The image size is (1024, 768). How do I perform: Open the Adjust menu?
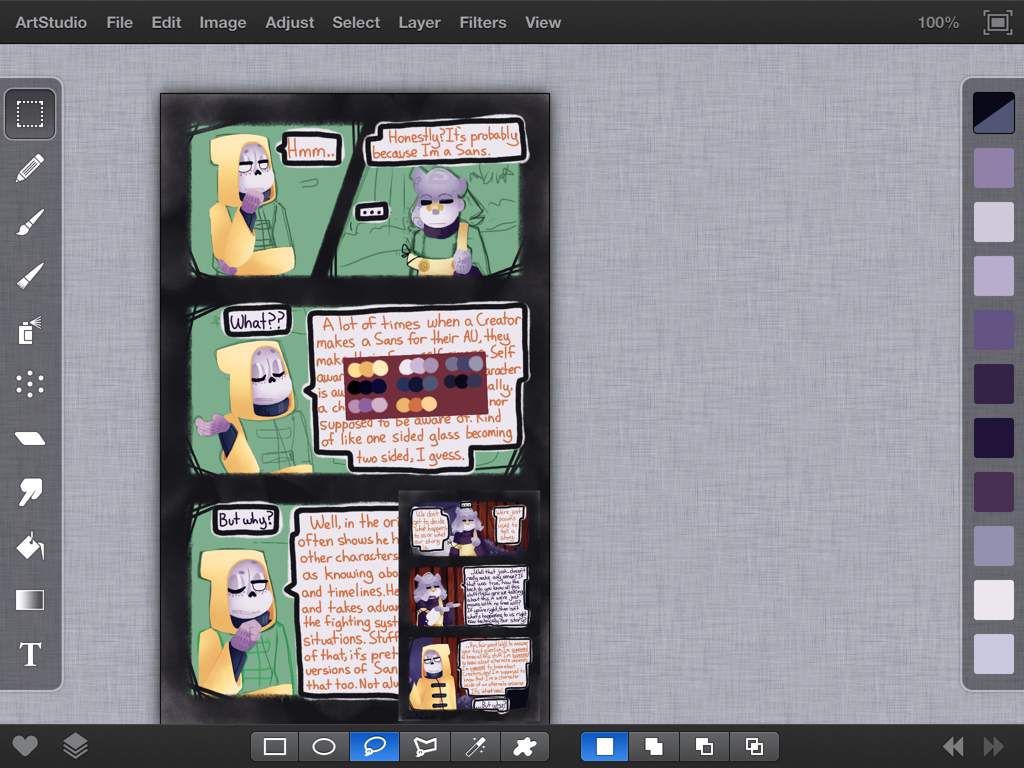pyautogui.click(x=289, y=22)
